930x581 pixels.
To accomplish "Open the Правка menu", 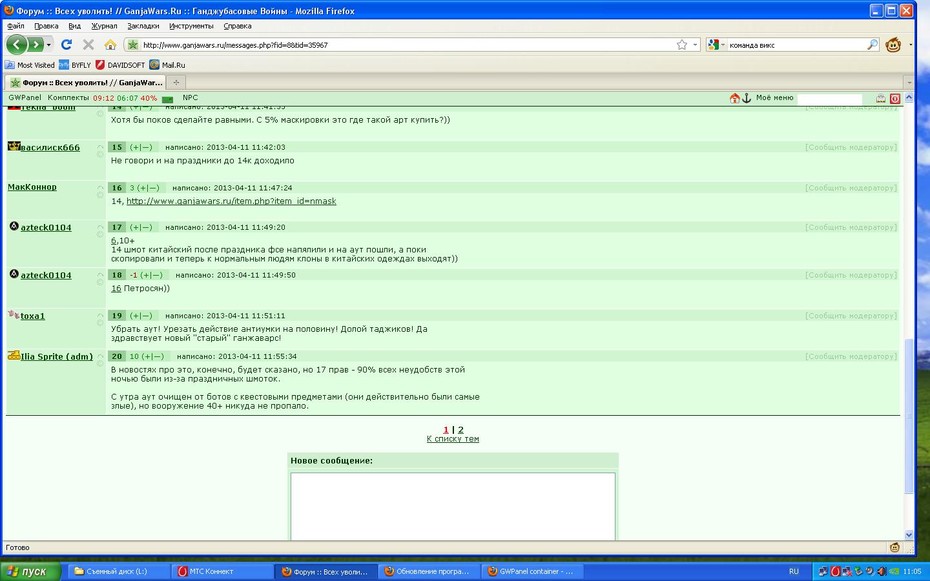I will [46, 26].
